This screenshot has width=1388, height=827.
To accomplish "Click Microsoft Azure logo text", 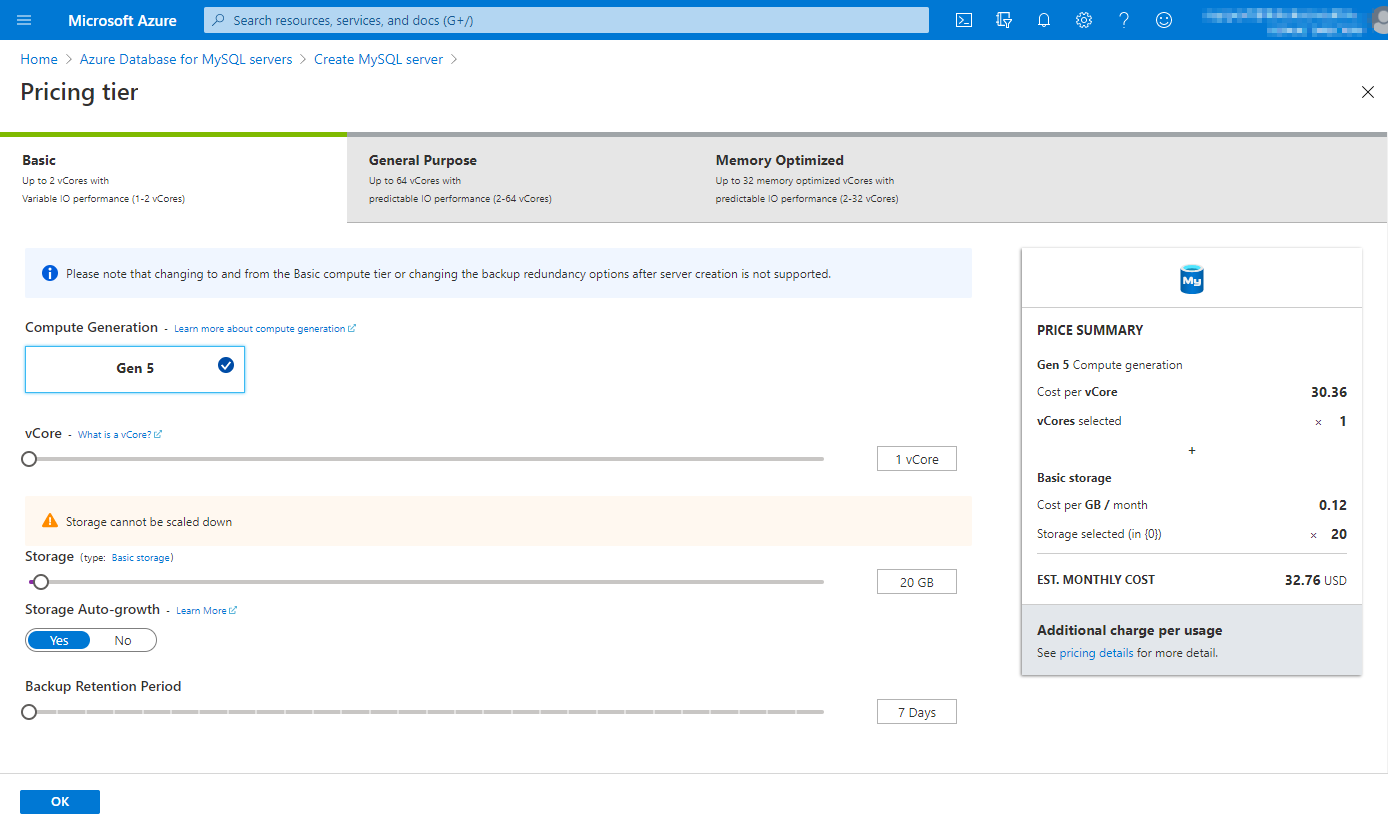I will click(x=122, y=20).
